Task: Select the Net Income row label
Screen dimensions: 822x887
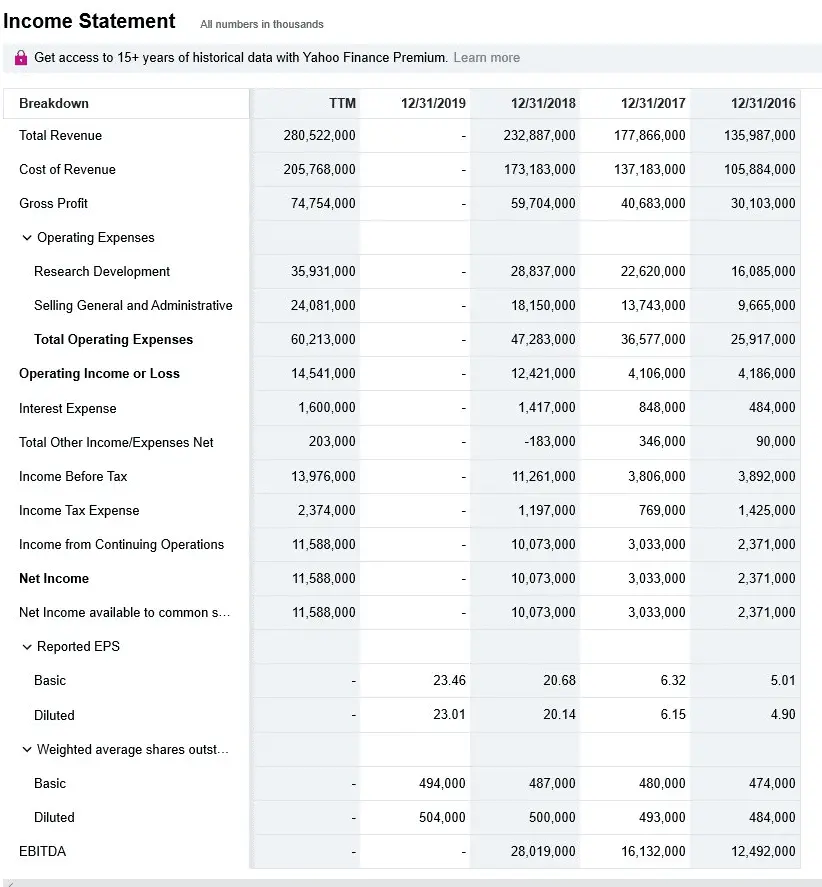Action: coord(54,579)
